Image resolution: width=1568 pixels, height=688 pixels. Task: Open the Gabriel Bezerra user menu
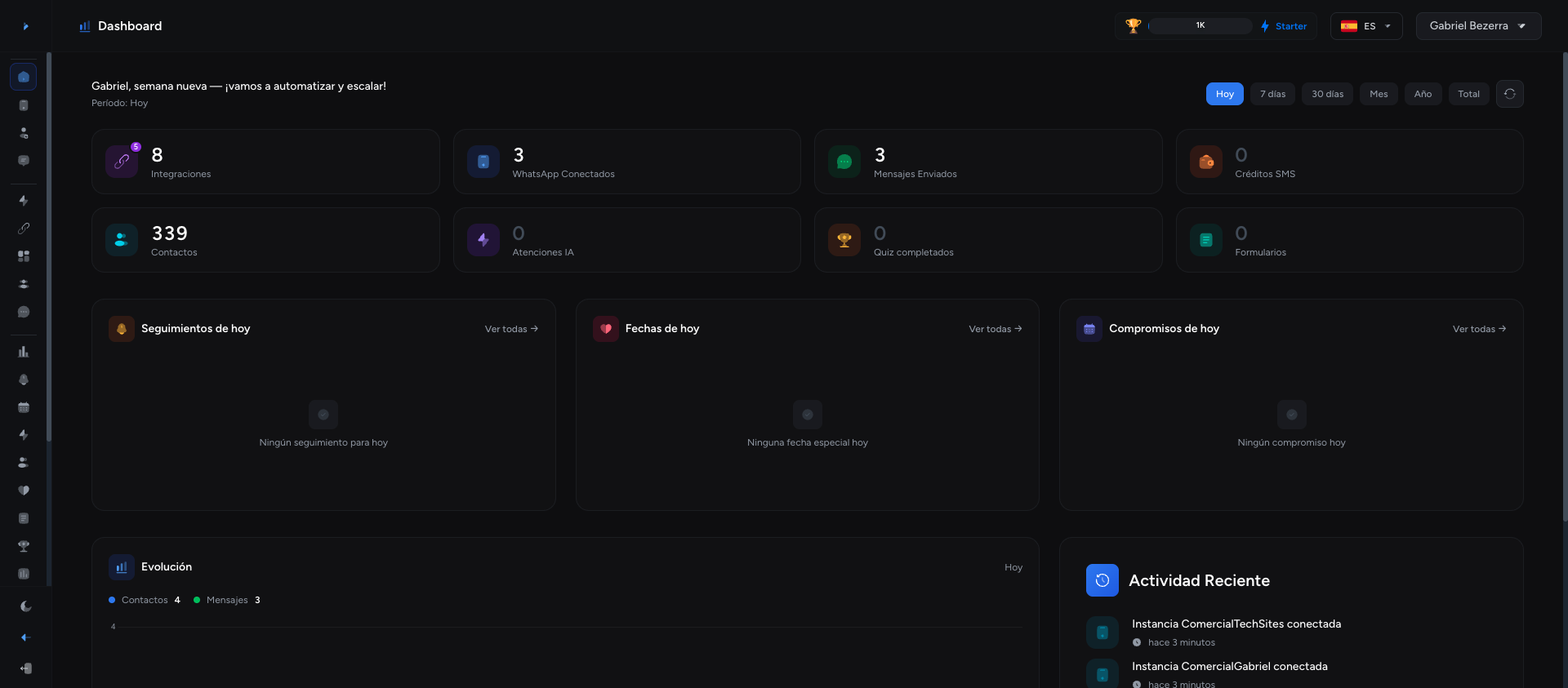click(x=1478, y=26)
